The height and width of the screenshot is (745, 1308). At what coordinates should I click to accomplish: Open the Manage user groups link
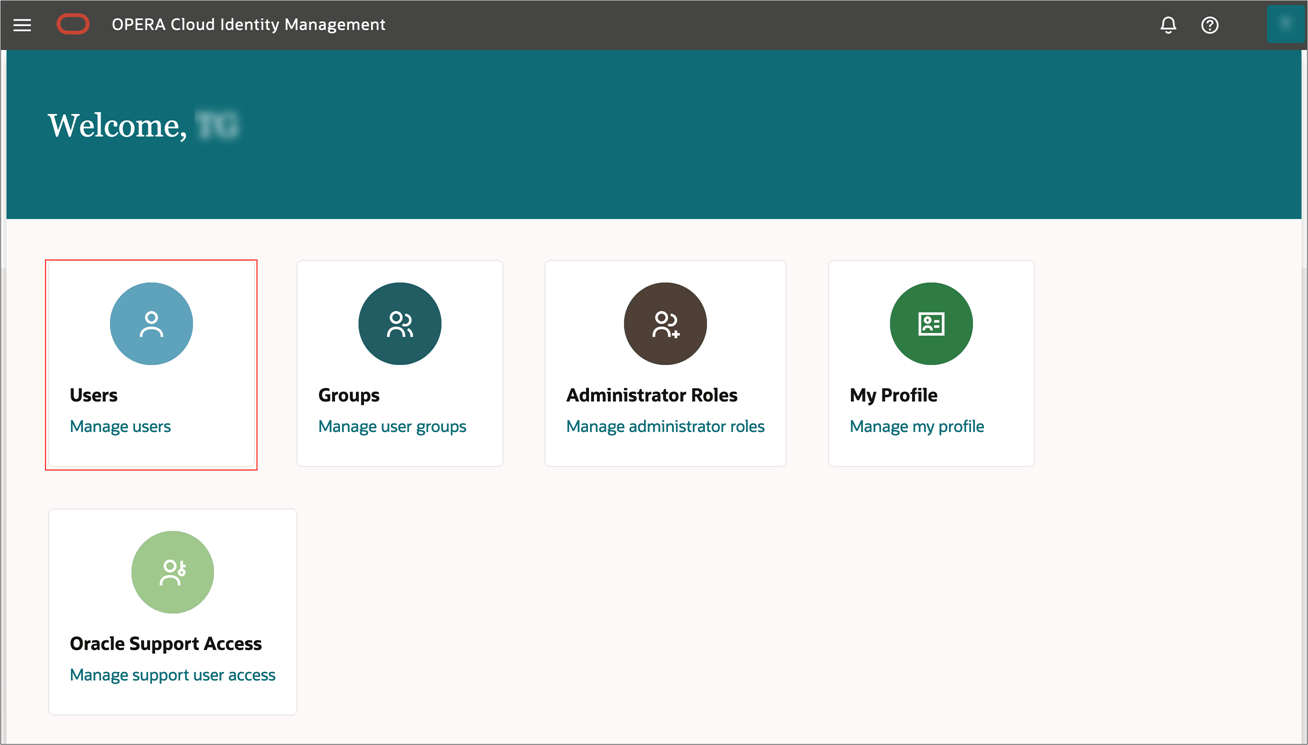click(392, 426)
